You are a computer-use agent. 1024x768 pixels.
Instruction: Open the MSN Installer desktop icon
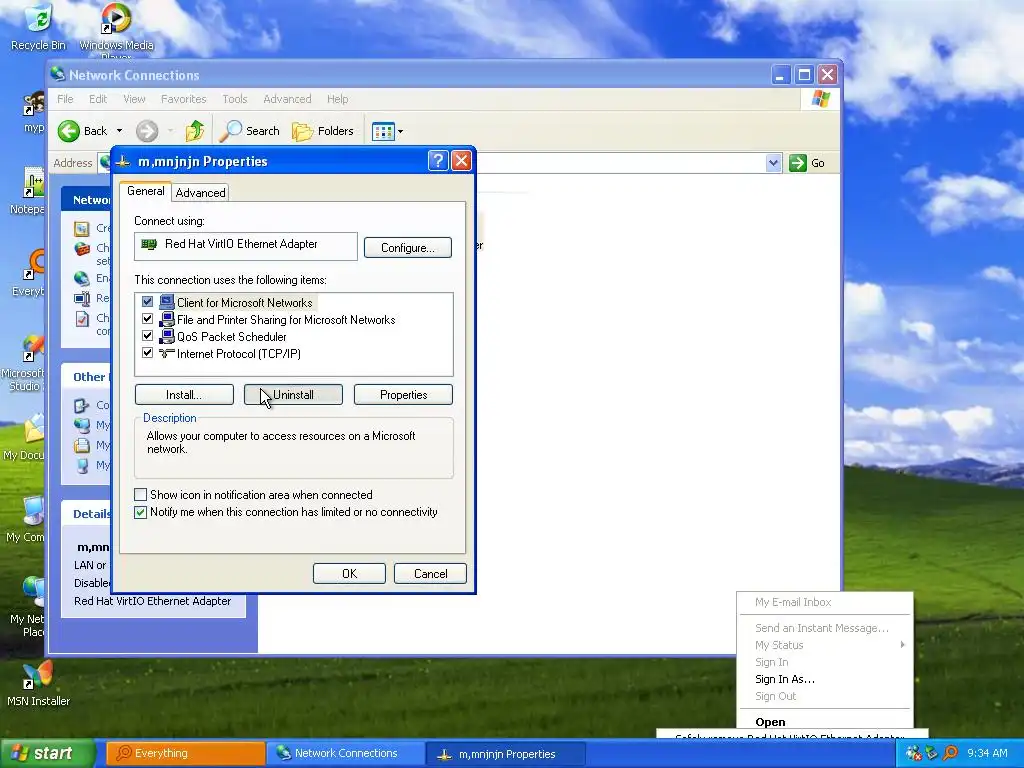(x=38, y=684)
